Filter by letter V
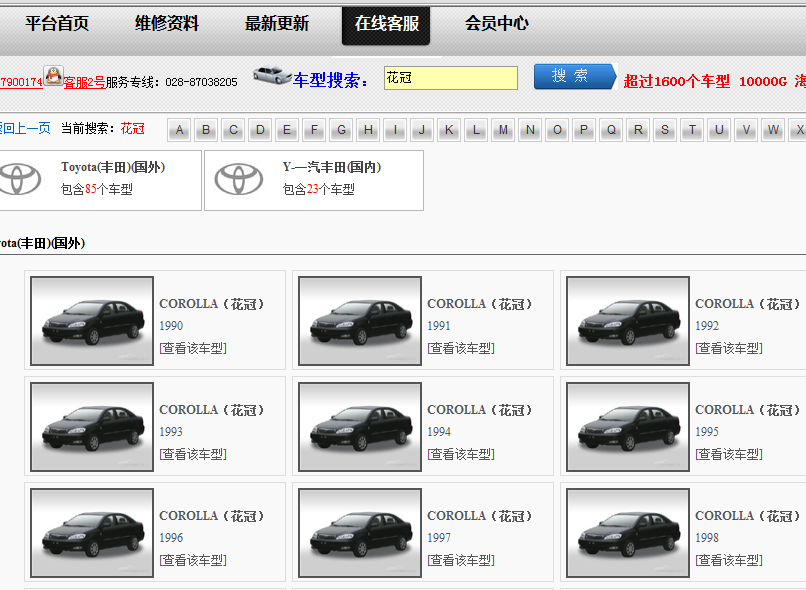This screenshot has height=590, width=806. tap(746, 130)
